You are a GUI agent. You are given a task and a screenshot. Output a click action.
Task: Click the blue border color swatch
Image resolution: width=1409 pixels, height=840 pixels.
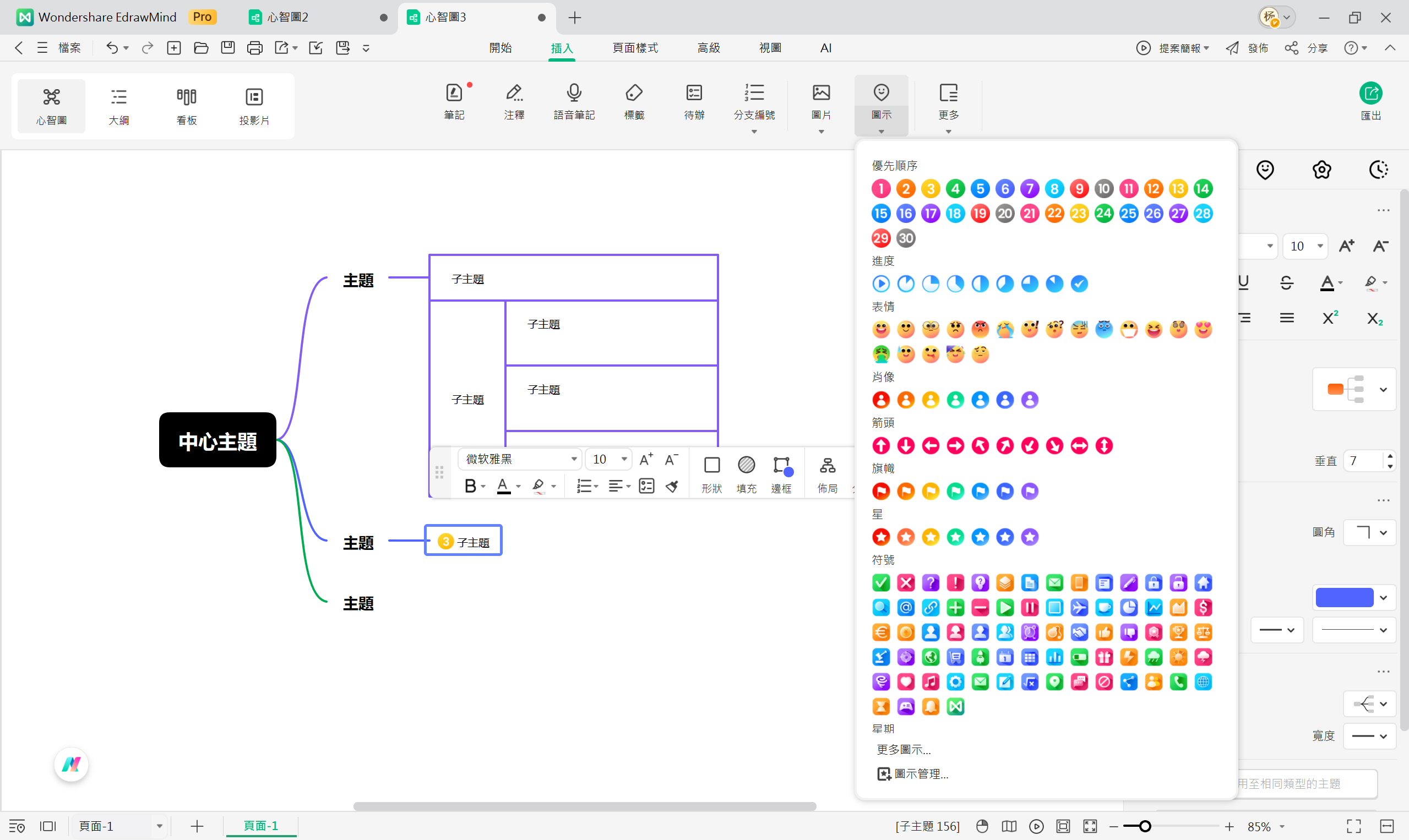(x=1345, y=598)
